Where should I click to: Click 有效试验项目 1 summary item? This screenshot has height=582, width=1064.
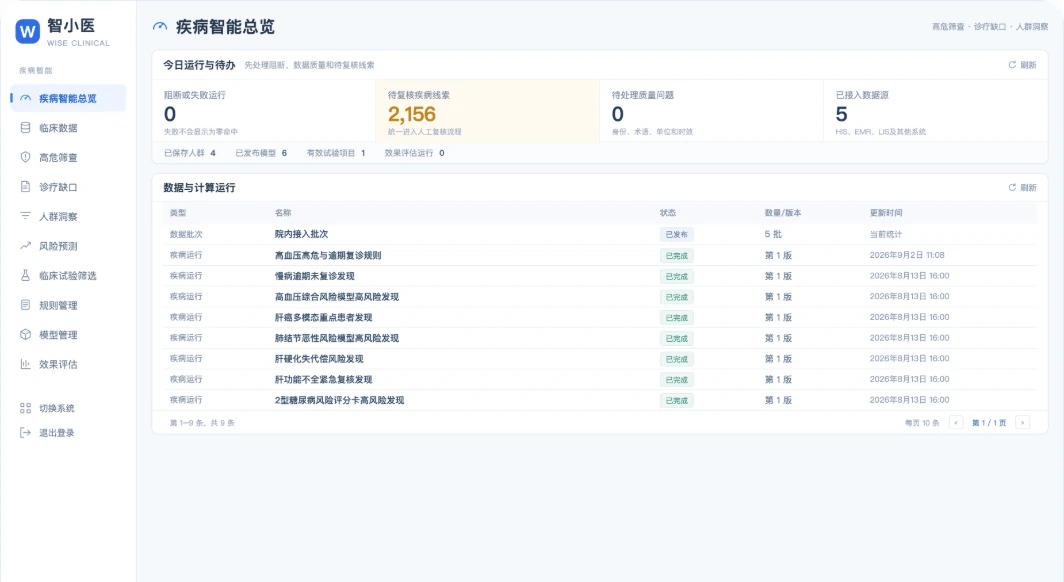[x=336, y=153]
